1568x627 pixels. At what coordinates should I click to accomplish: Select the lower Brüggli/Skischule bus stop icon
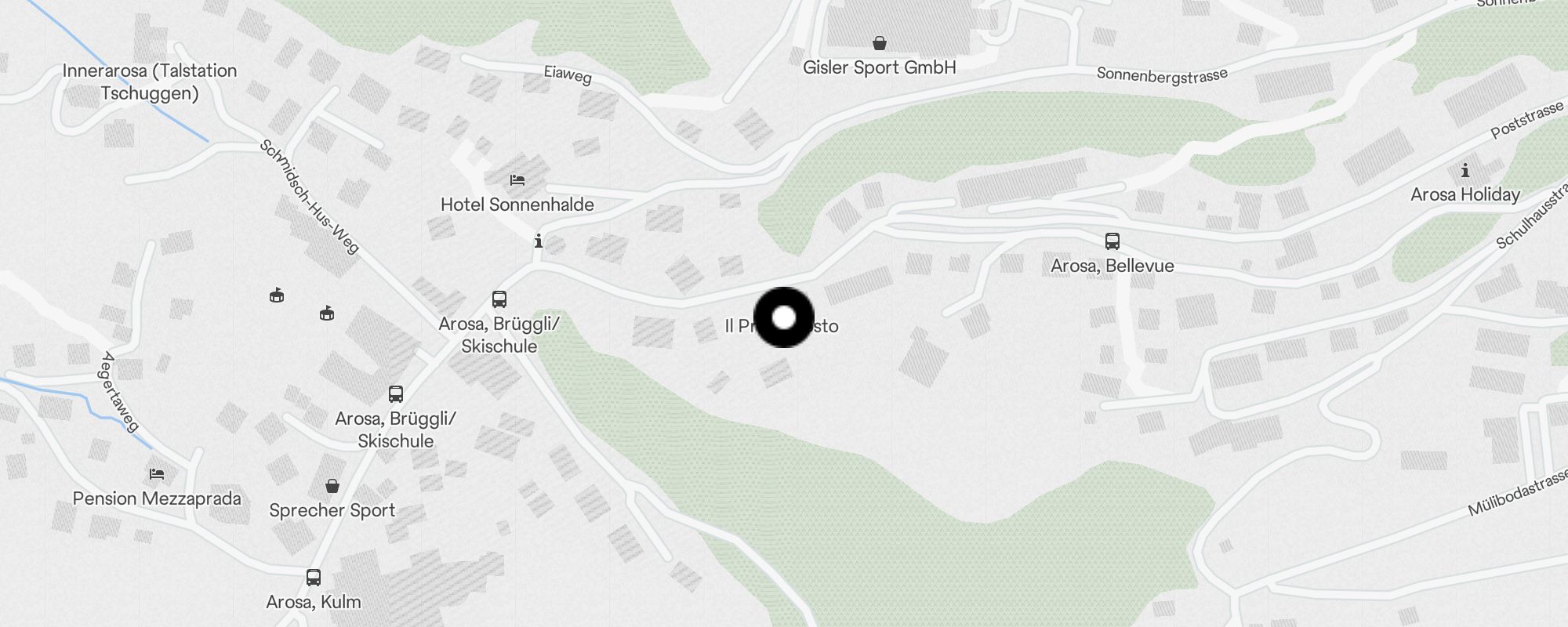click(x=396, y=393)
